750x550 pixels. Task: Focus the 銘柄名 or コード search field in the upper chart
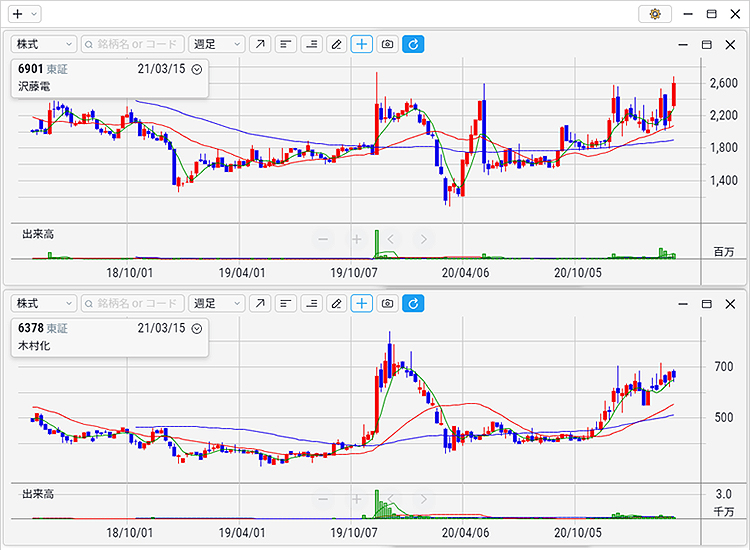click(132, 44)
